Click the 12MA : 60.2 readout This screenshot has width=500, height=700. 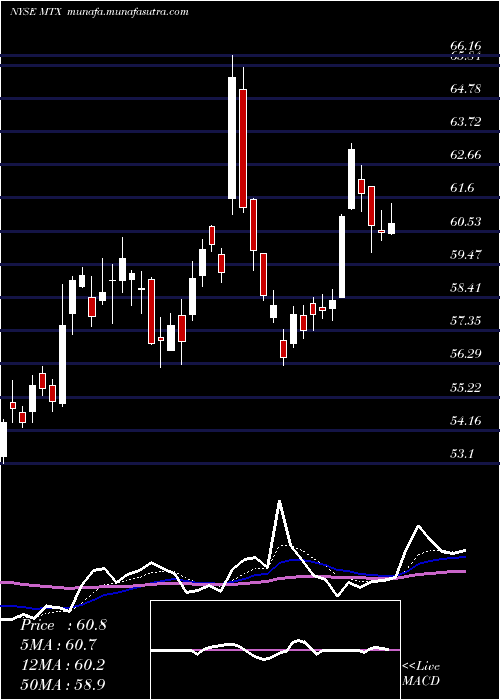click(62, 665)
